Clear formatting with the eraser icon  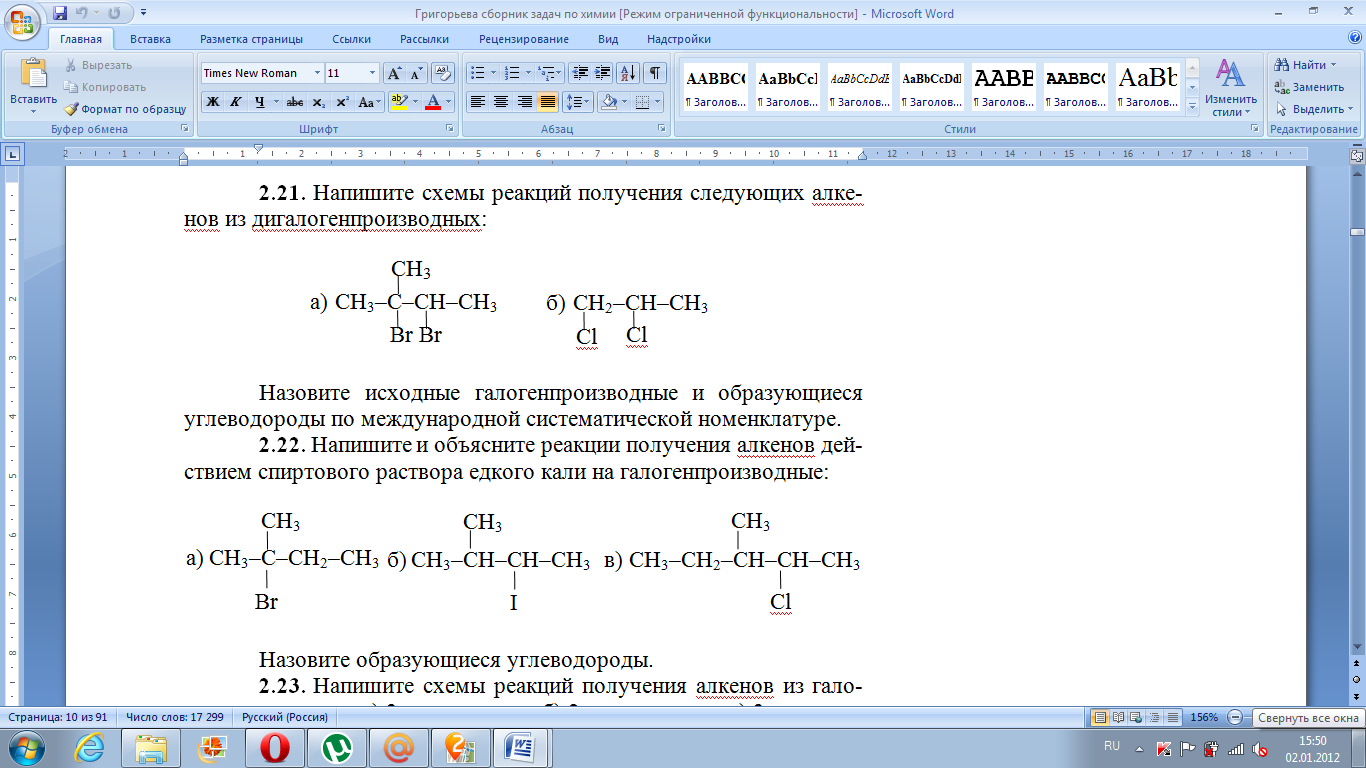(444, 73)
